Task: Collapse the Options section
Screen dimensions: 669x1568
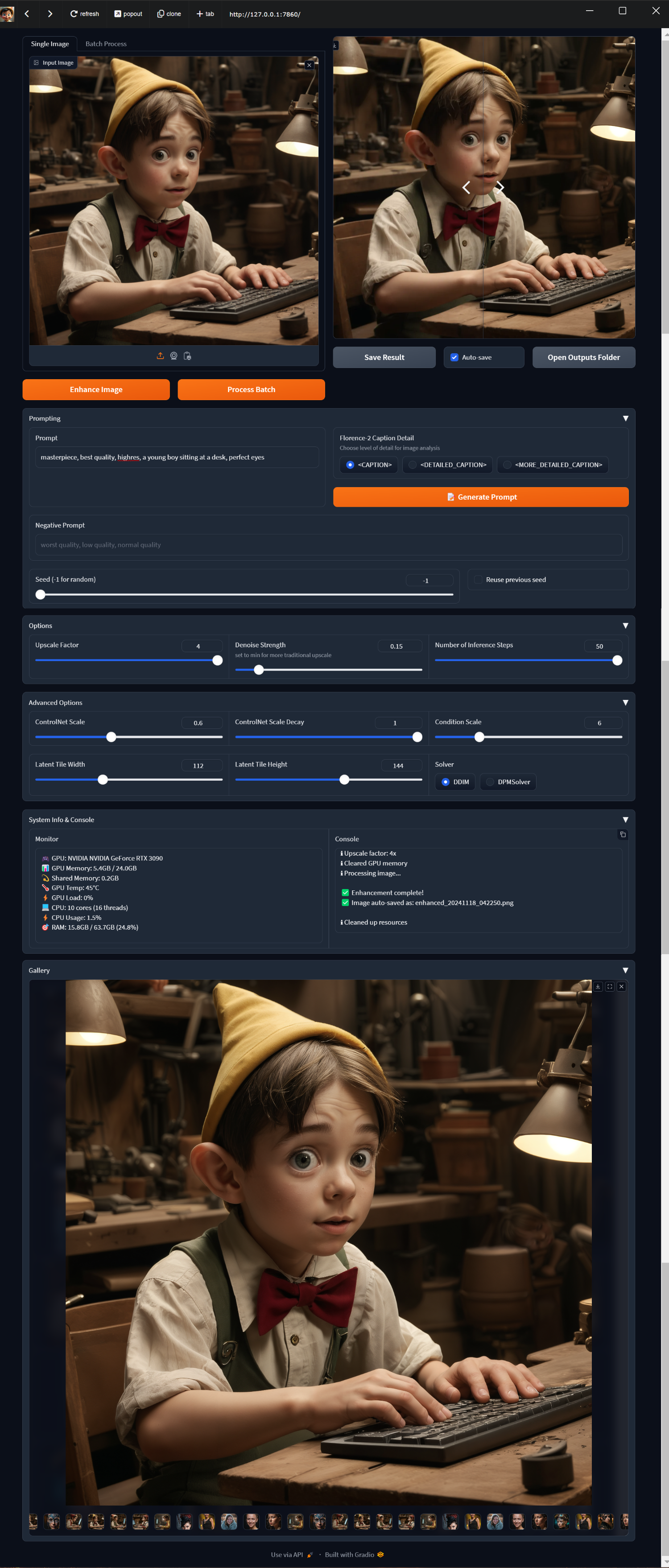Action: [x=625, y=626]
